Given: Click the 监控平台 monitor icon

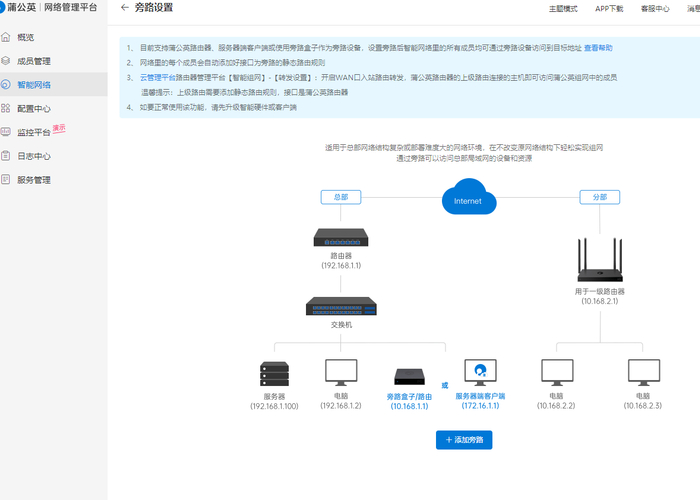Looking at the screenshot, I should (x=5, y=131).
